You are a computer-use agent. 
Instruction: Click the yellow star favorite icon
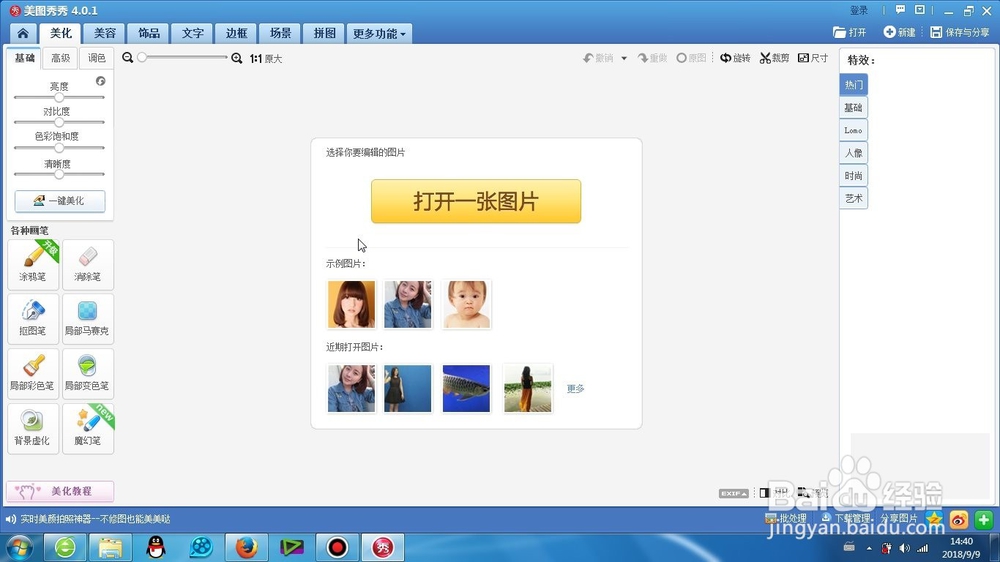(x=934, y=519)
